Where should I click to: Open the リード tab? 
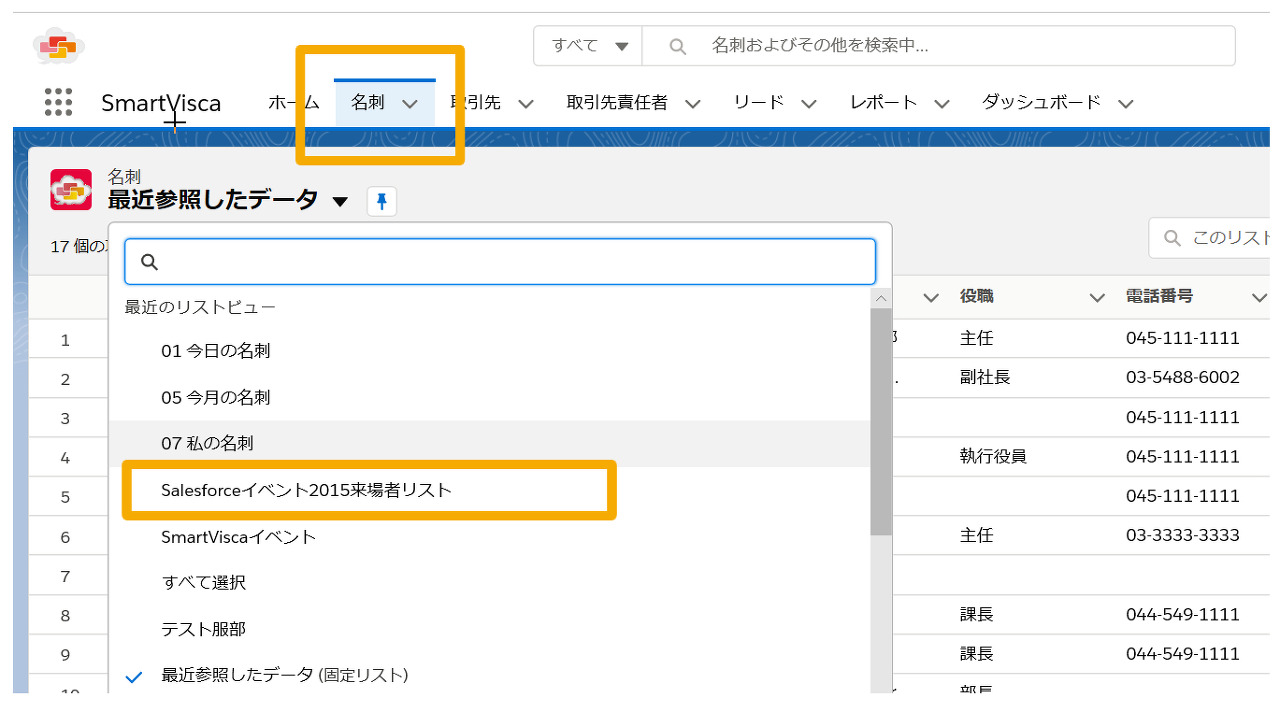click(759, 102)
